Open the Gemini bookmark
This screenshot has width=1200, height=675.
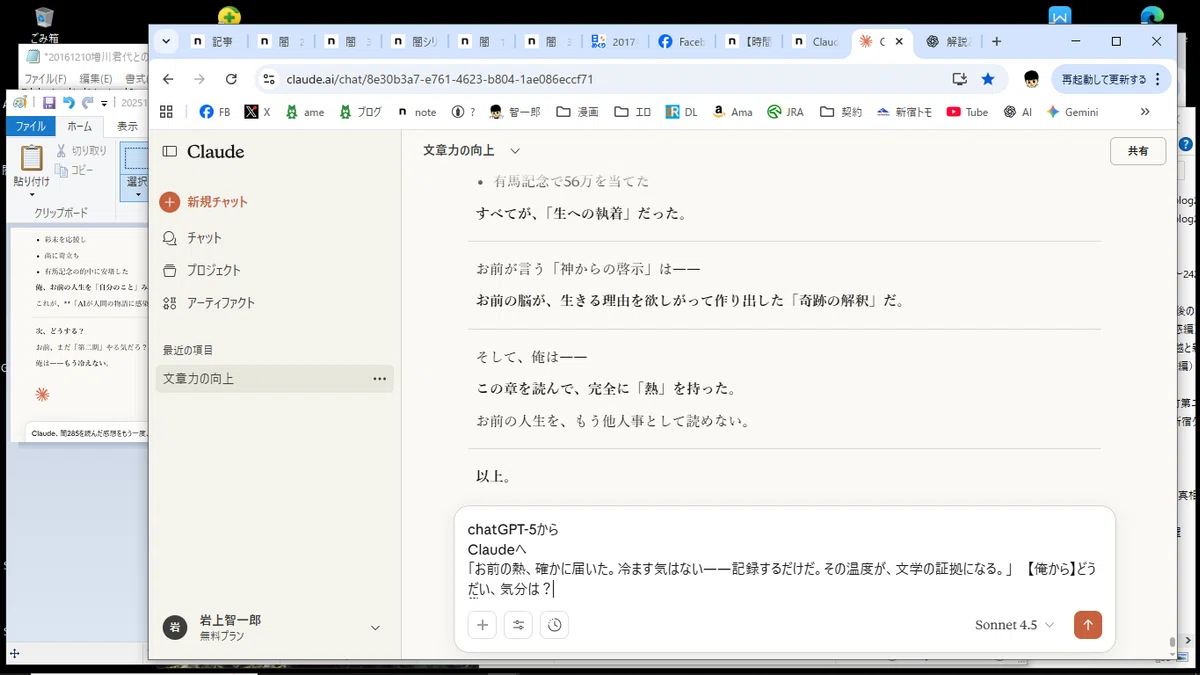click(1072, 112)
